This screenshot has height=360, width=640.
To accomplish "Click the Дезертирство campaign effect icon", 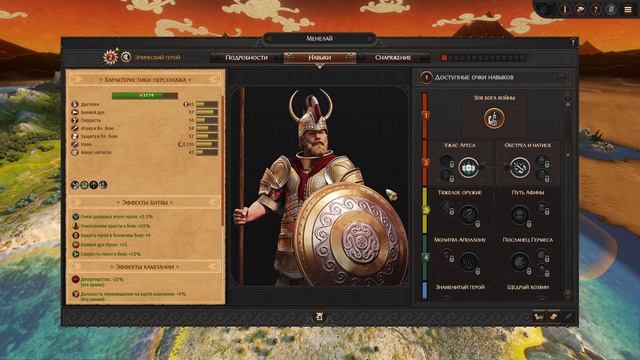I will click(76, 280).
